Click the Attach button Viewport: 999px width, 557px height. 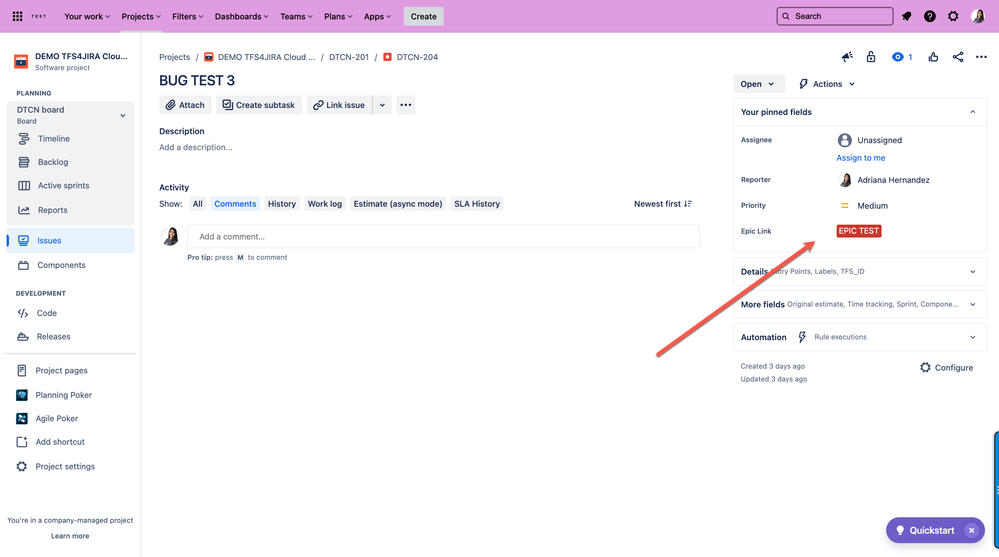tap(185, 105)
